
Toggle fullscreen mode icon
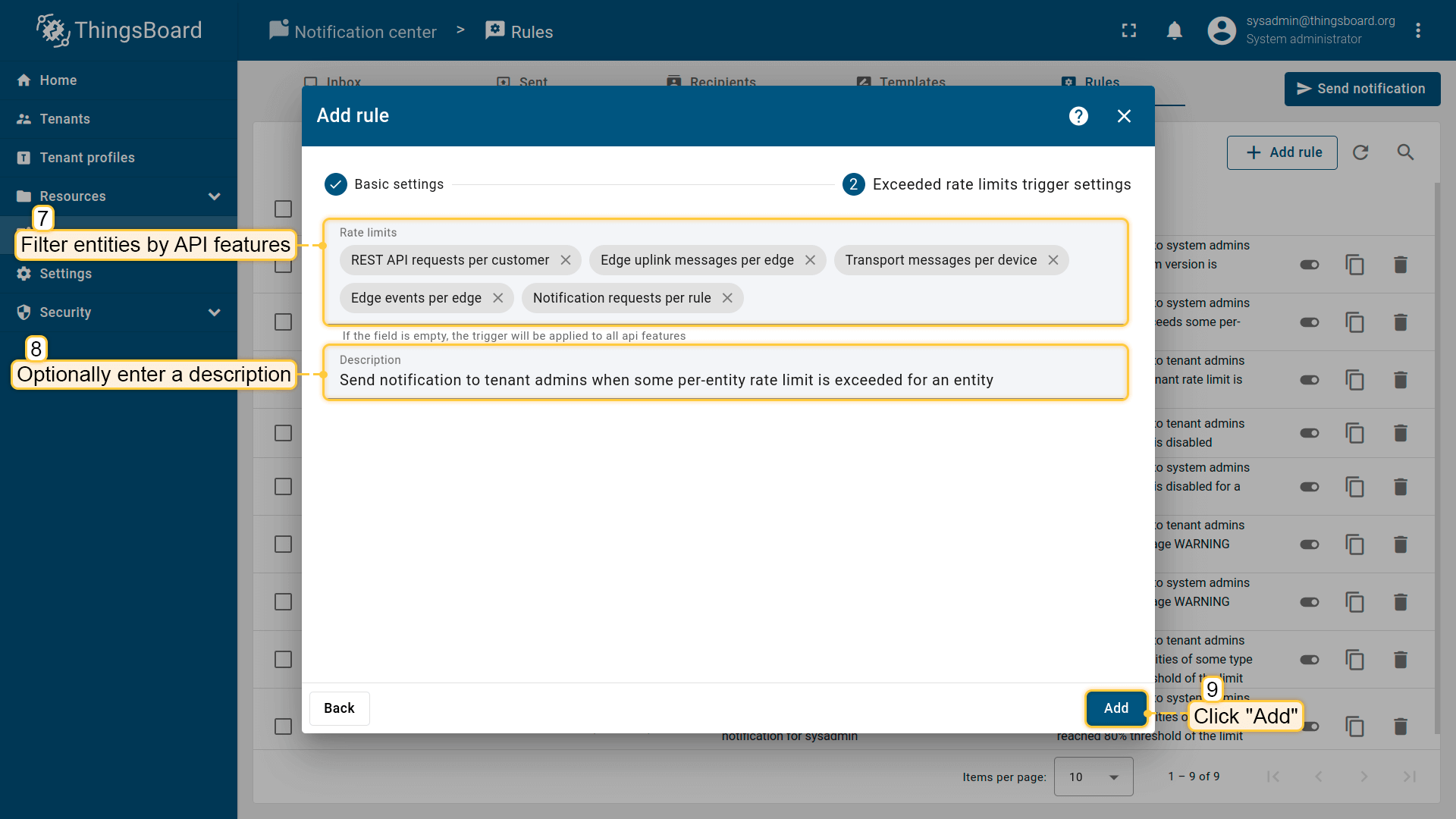pos(1129,31)
